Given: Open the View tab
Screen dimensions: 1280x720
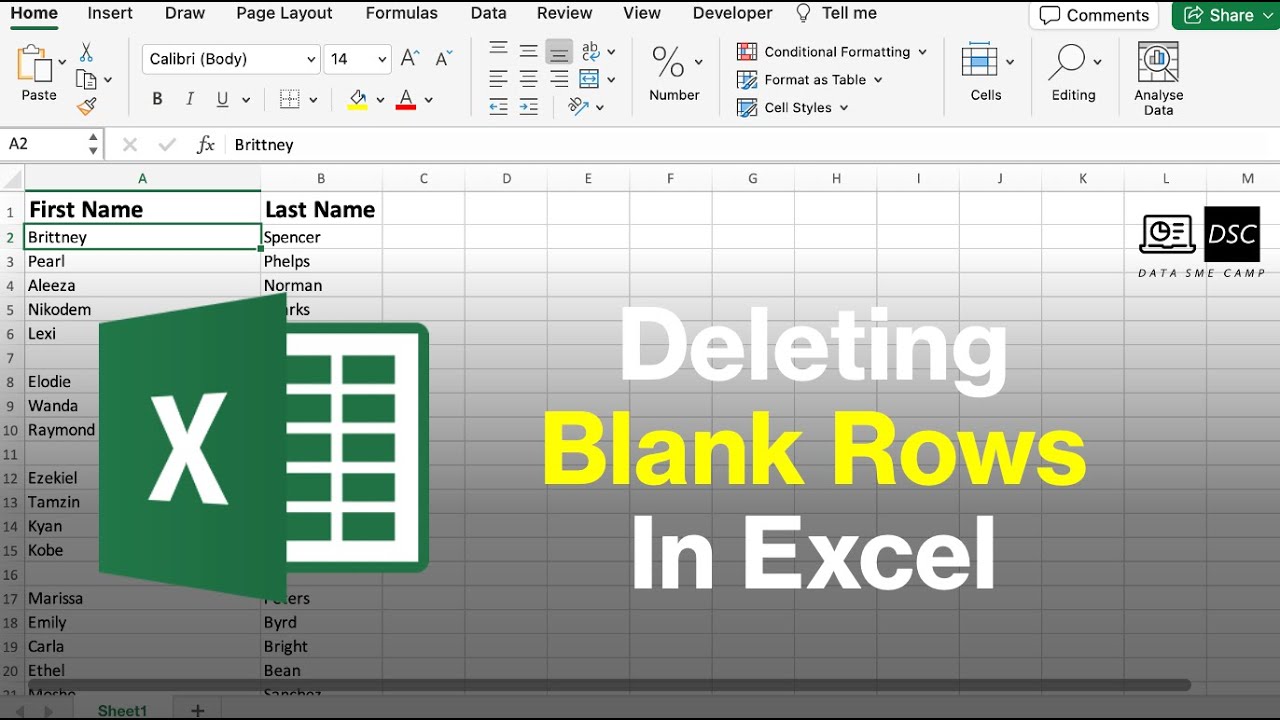Looking at the screenshot, I should [x=642, y=13].
